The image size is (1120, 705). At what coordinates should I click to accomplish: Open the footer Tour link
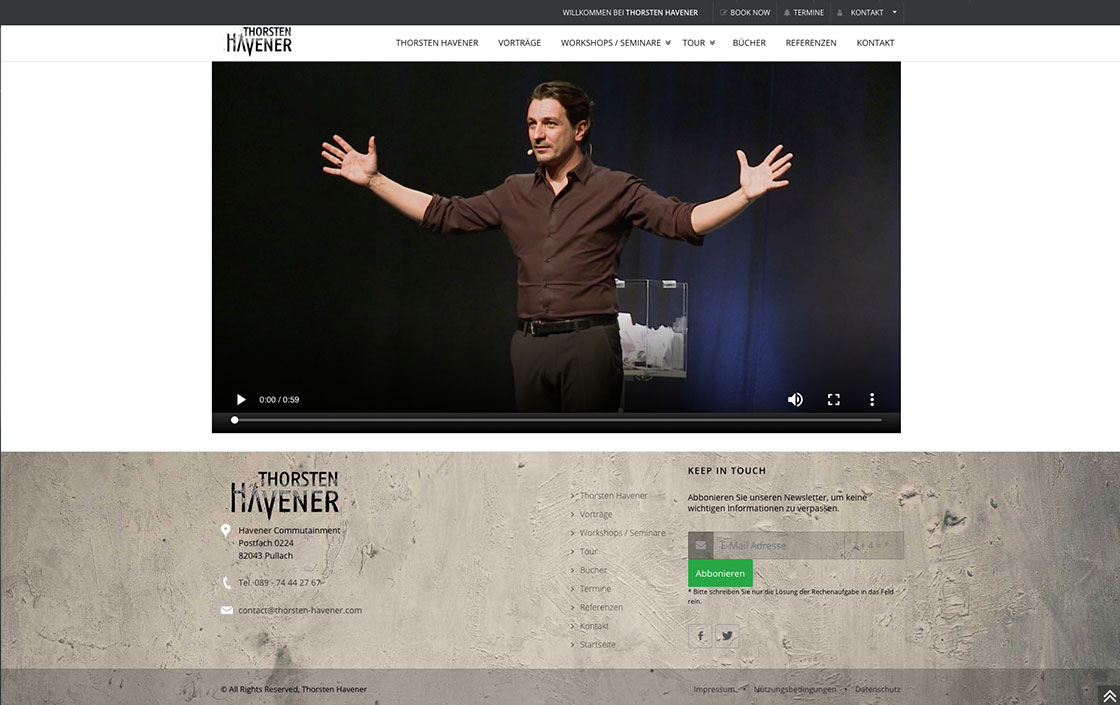coord(588,551)
